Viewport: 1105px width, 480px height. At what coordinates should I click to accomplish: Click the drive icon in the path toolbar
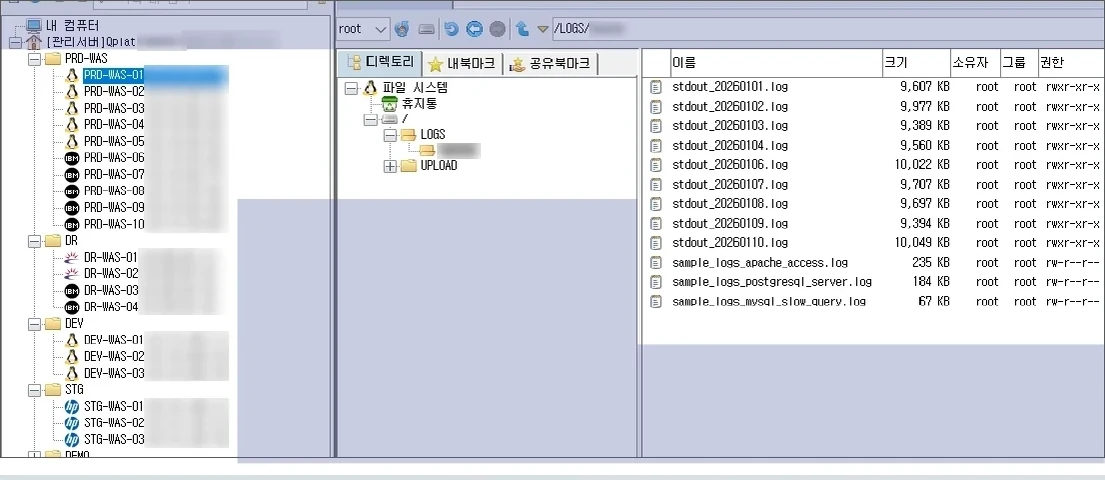point(426,29)
